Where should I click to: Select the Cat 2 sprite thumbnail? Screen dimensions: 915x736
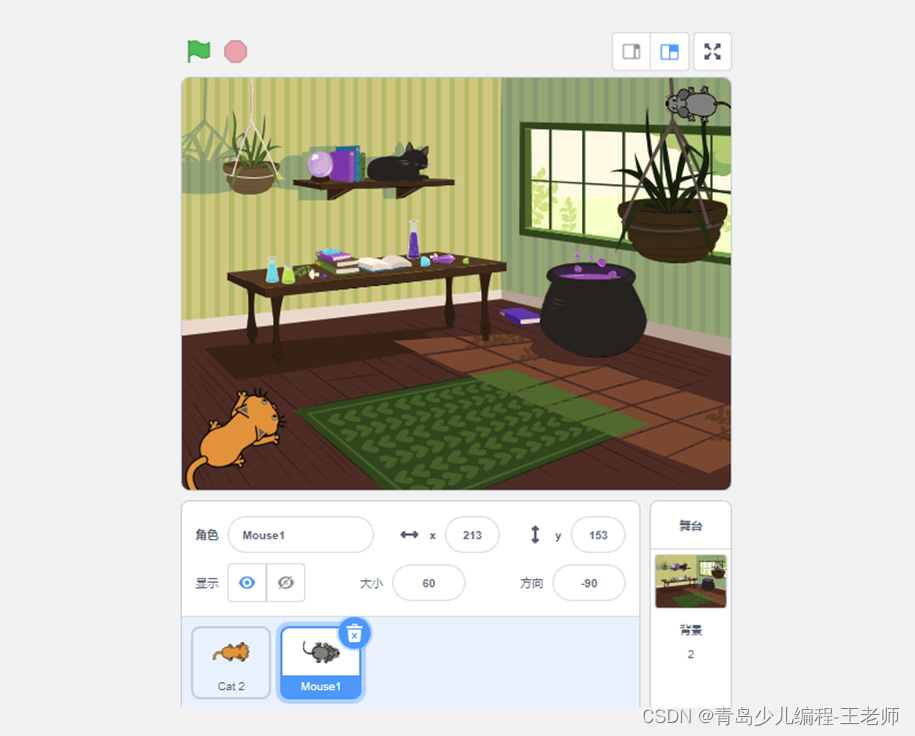click(x=231, y=662)
